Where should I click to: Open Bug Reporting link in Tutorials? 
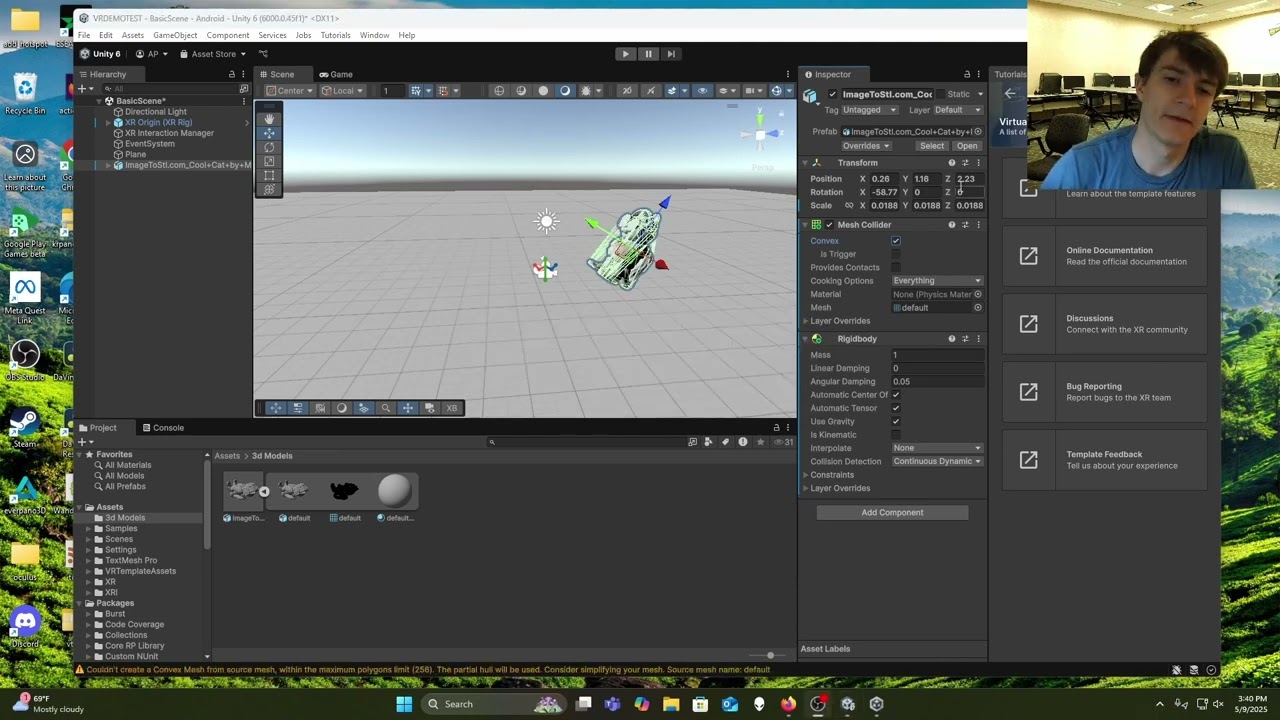pyautogui.click(x=1104, y=392)
